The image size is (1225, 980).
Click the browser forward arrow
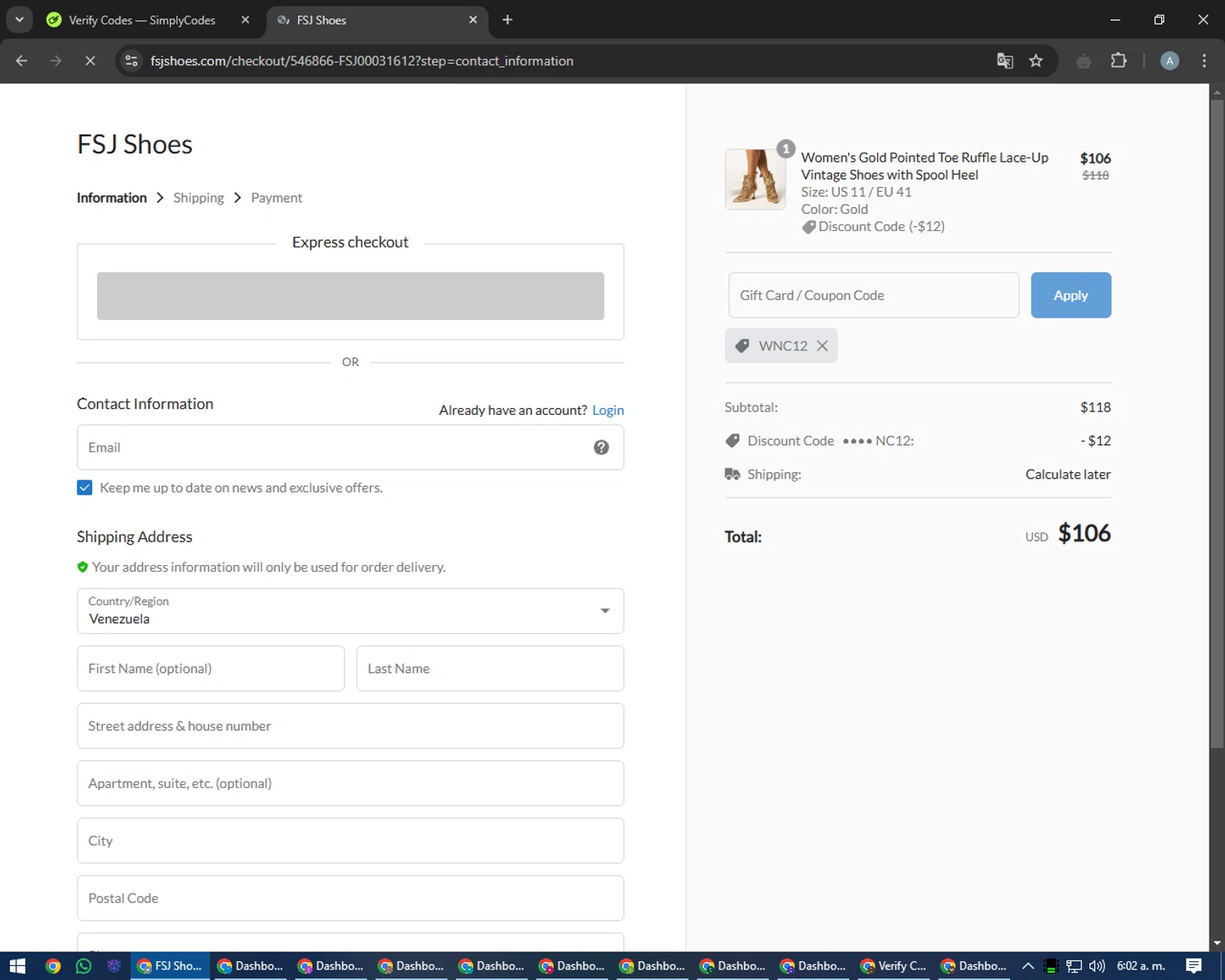(x=56, y=61)
